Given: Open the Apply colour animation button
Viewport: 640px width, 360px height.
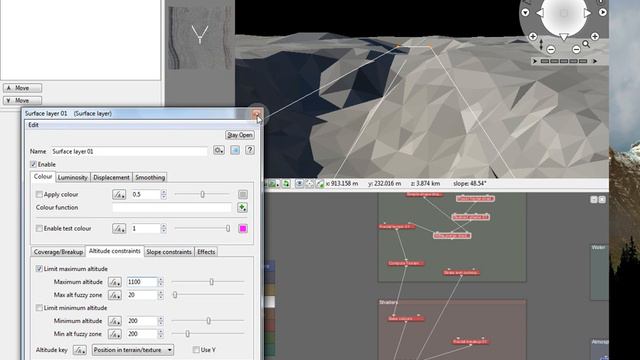Looking at the screenshot, I should coord(119,195).
